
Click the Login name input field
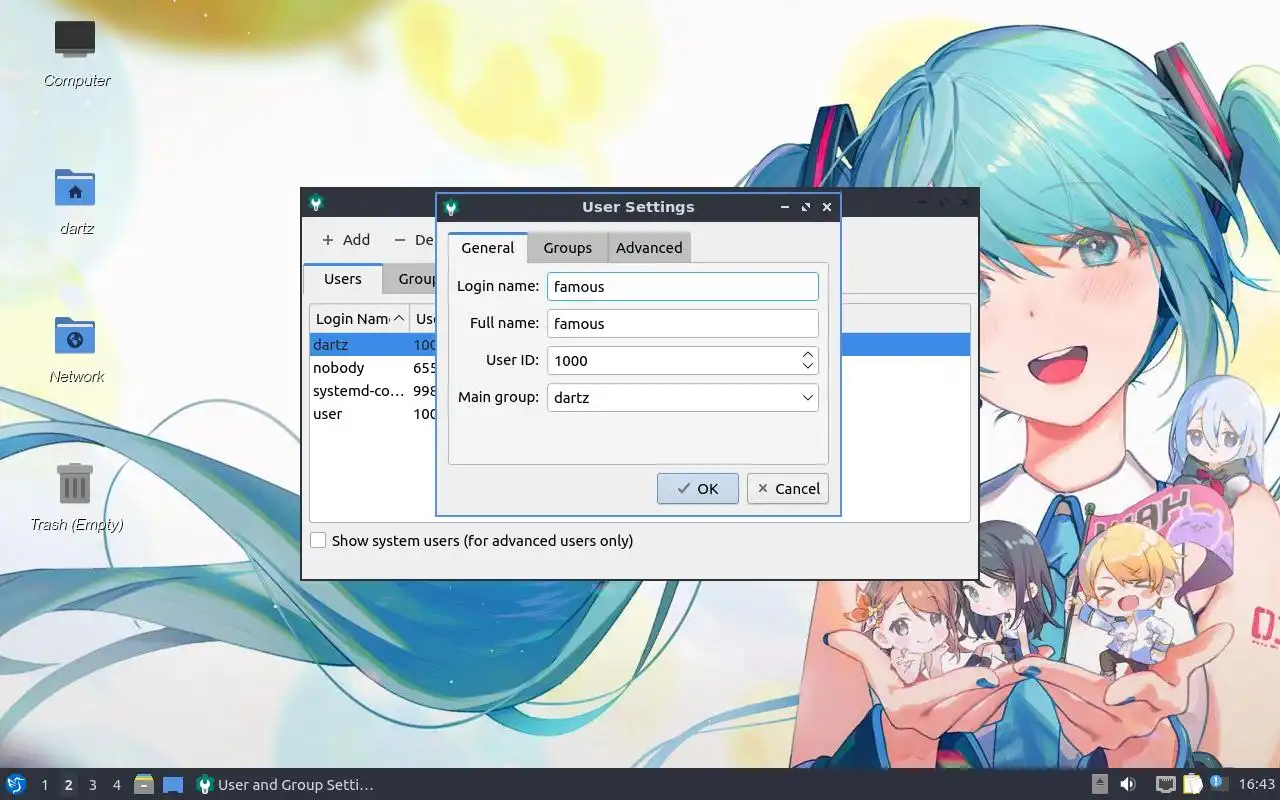coord(683,286)
